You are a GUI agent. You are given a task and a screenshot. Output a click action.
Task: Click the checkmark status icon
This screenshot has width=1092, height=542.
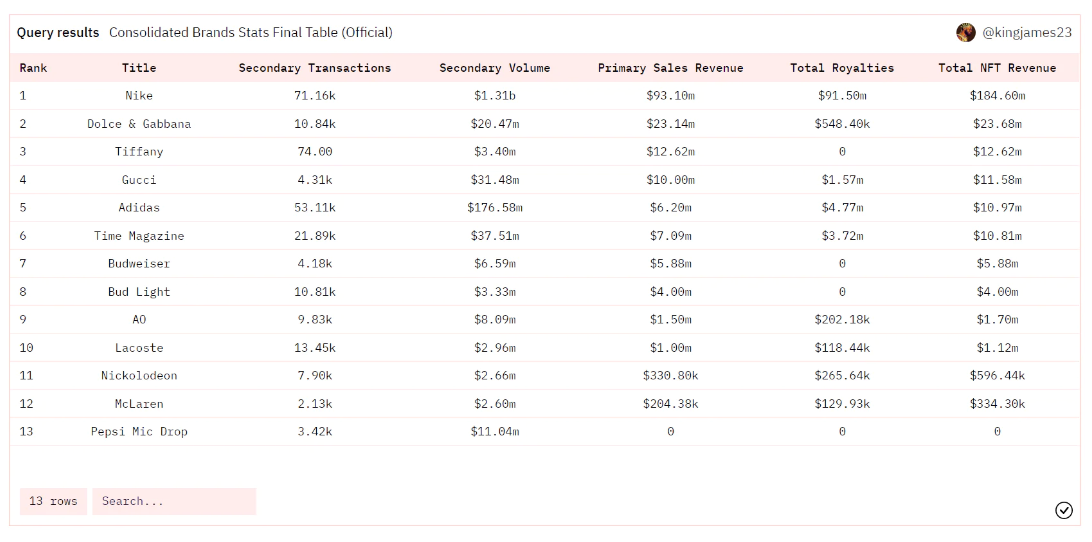(x=1064, y=510)
